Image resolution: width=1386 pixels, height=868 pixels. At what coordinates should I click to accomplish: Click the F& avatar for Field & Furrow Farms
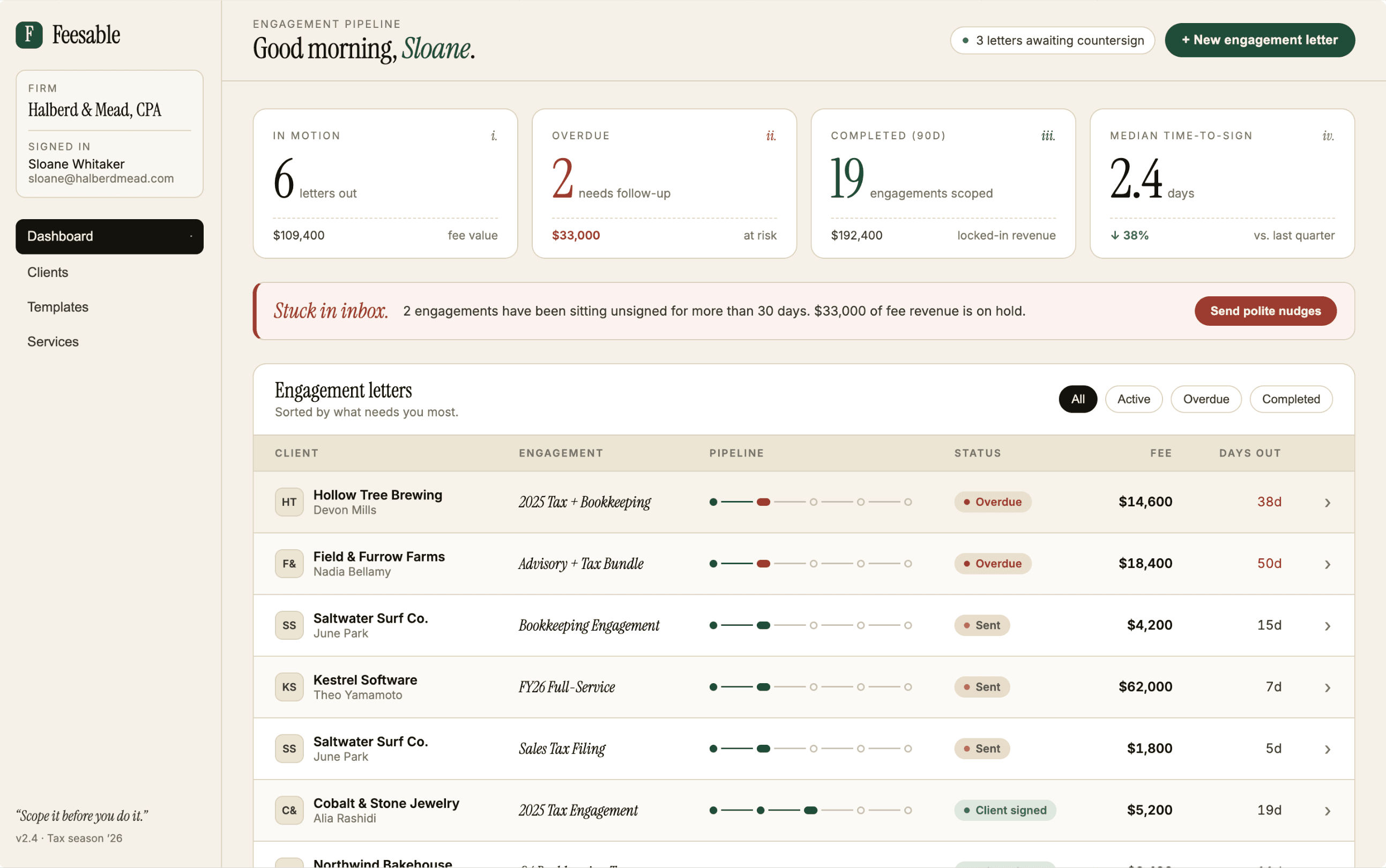point(289,564)
